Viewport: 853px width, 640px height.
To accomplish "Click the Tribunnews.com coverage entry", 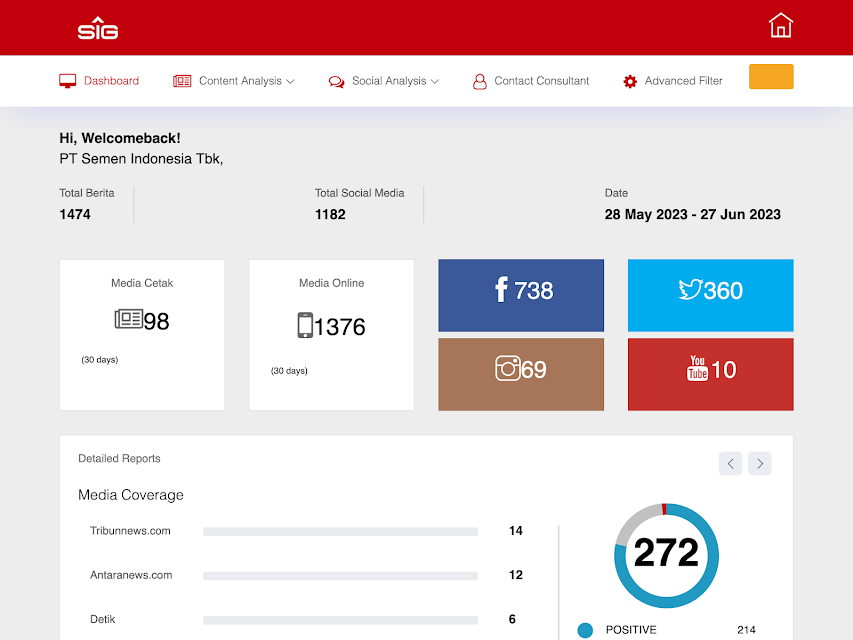I will click(x=130, y=531).
